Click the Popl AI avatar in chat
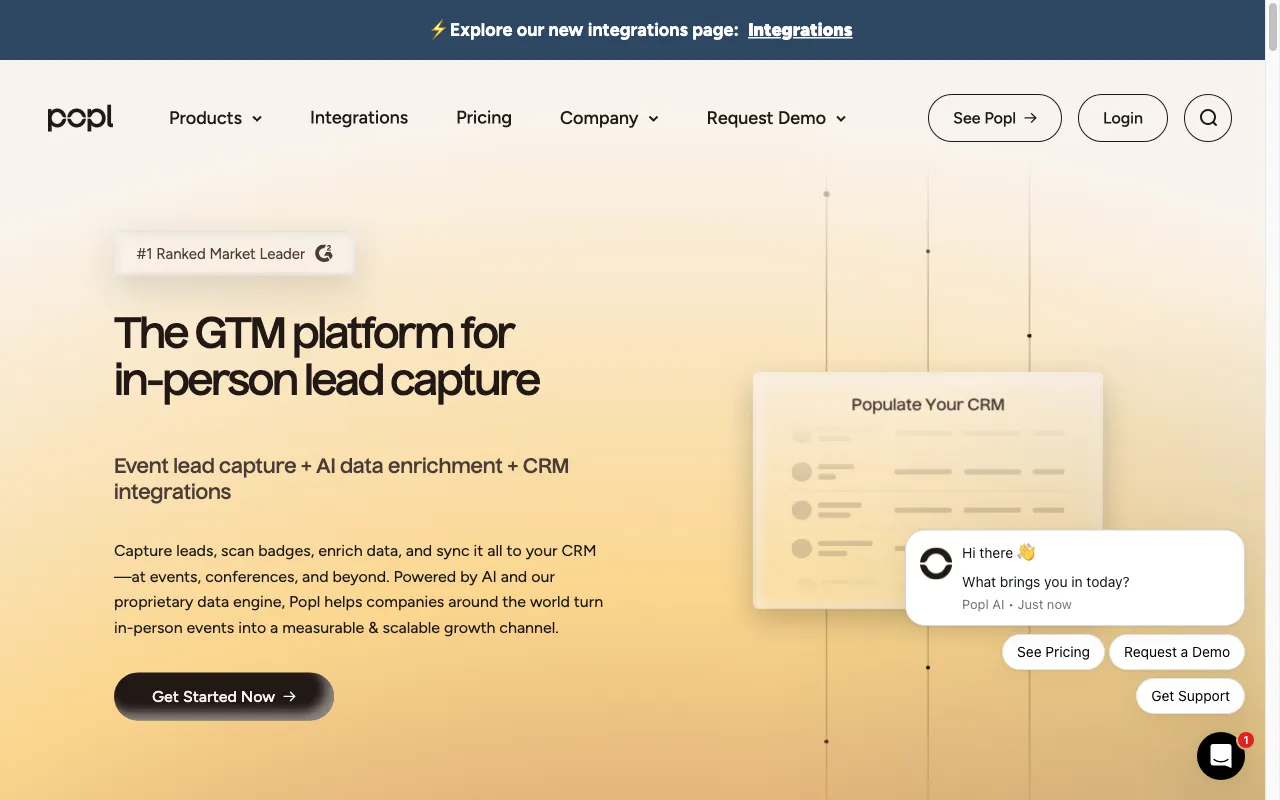The height and width of the screenshot is (800, 1280). point(936,563)
